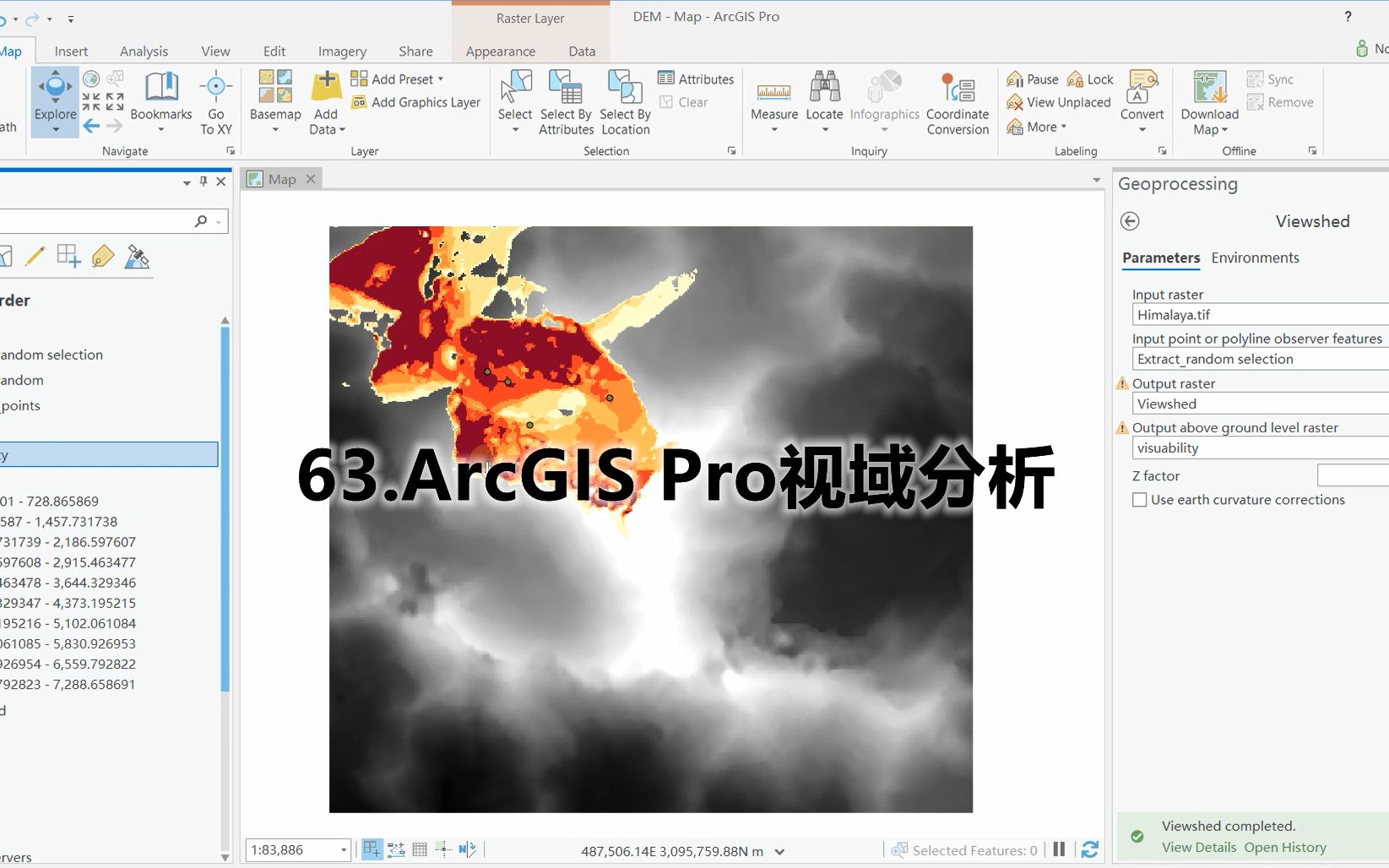Open the Insert ribbon tab
Image resolution: width=1389 pixels, height=868 pixels.
[71, 52]
